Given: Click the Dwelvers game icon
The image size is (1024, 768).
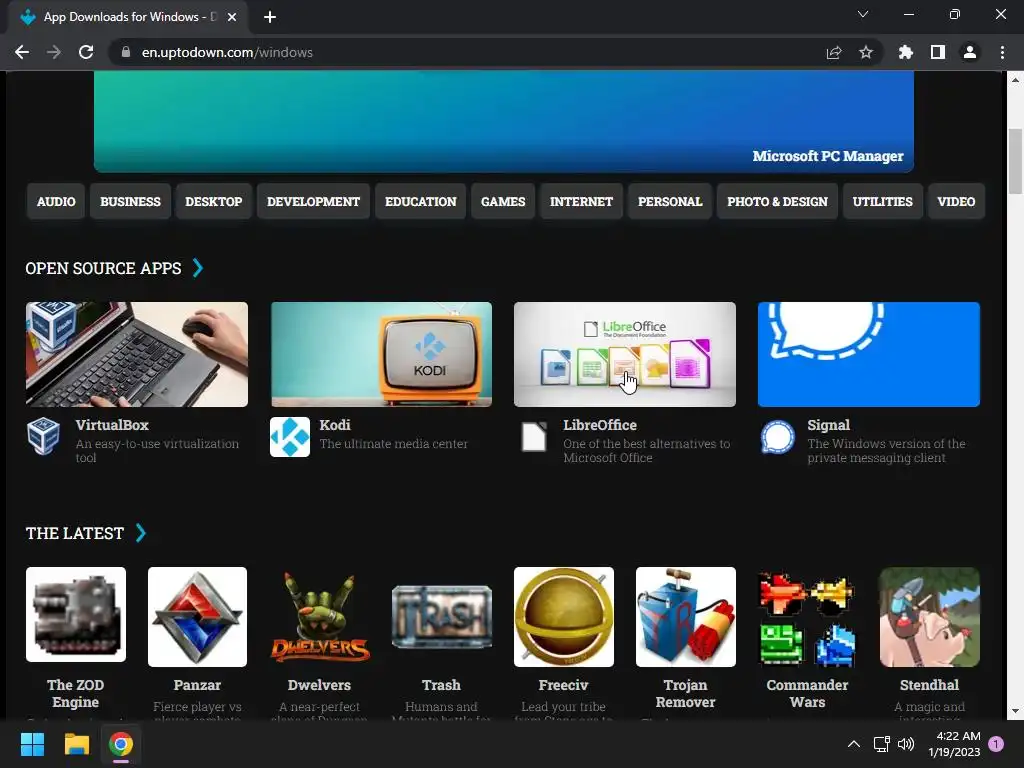Looking at the screenshot, I should click(x=319, y=616).
